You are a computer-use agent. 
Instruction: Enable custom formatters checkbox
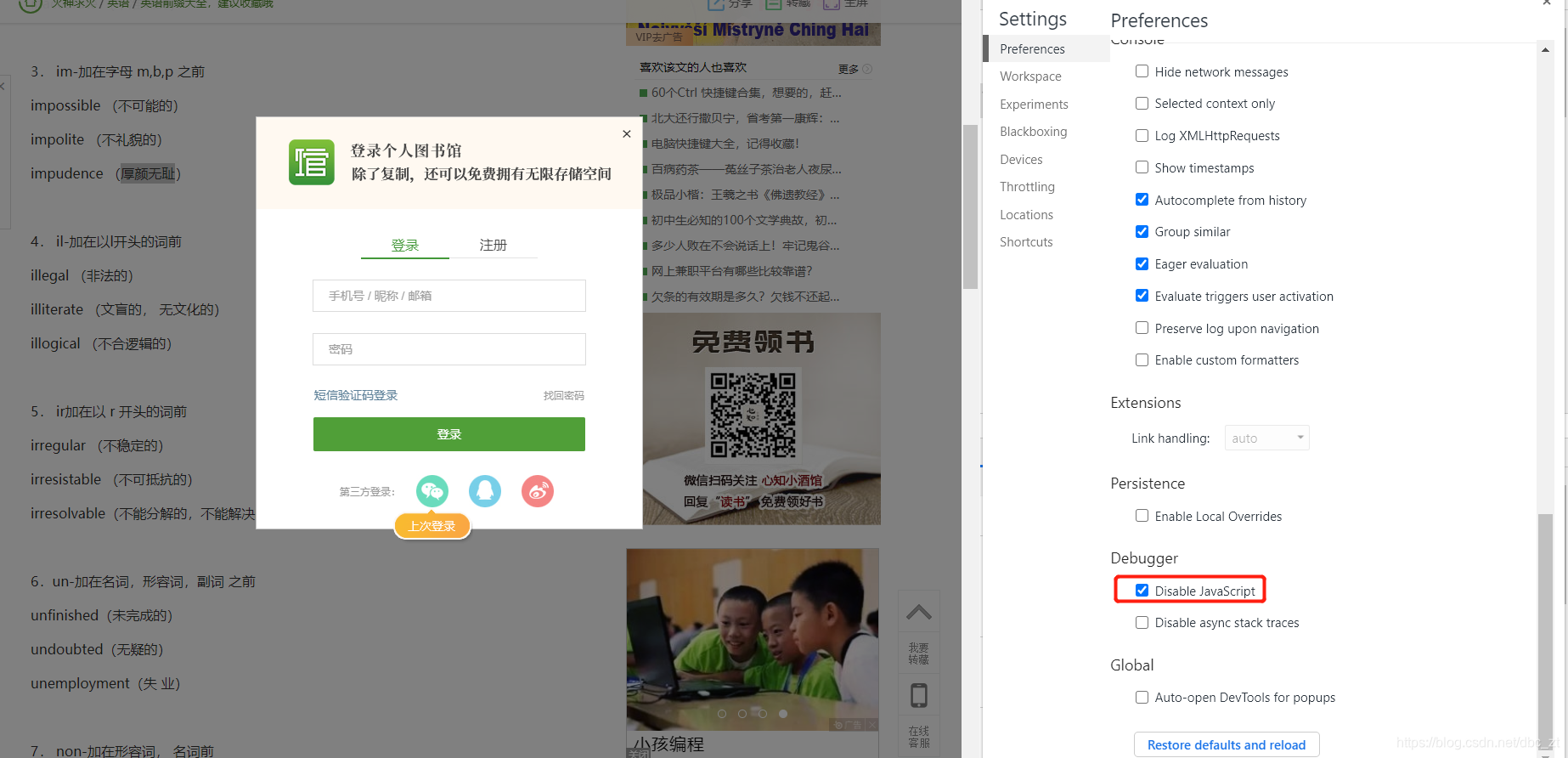1142,359
